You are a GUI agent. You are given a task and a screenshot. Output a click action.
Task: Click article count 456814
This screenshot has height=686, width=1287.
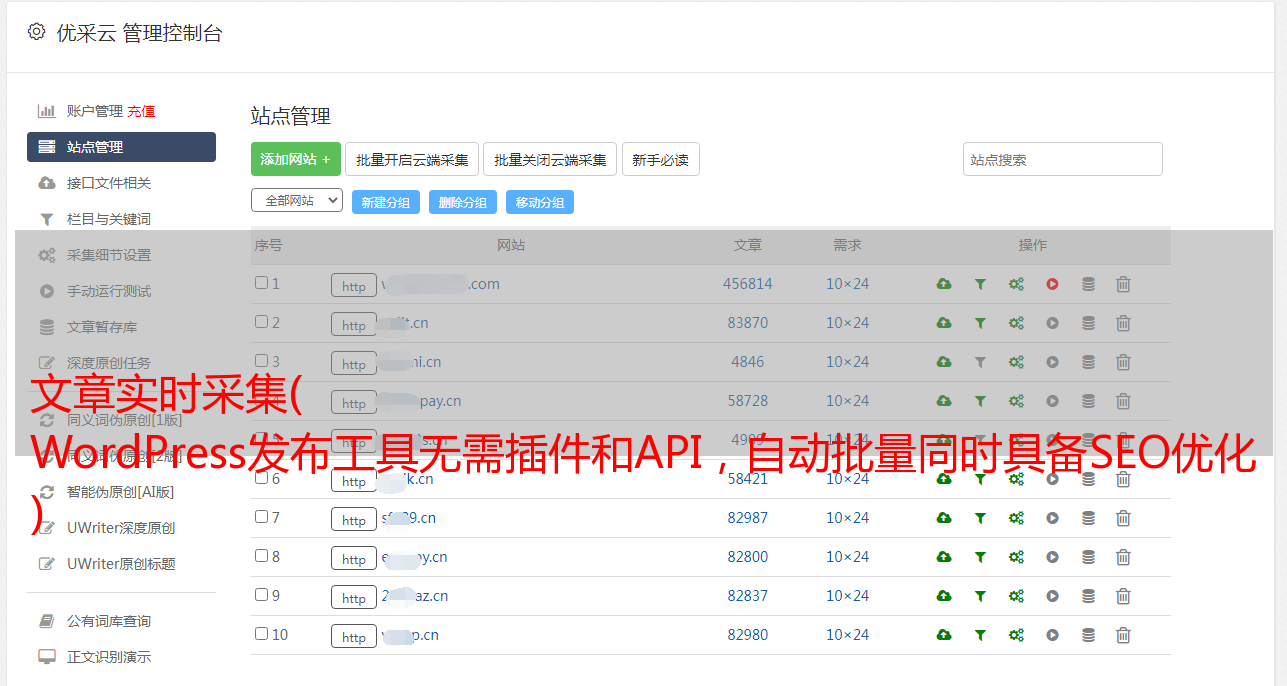point(748,284)
